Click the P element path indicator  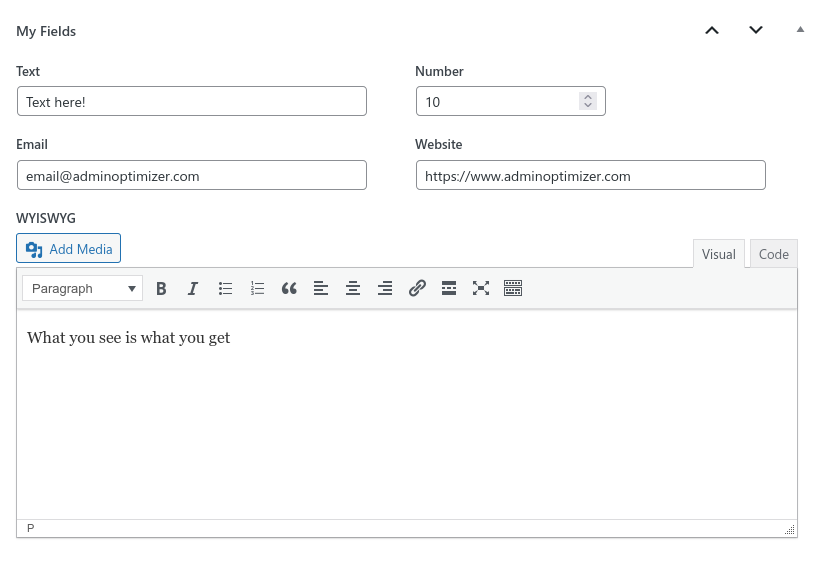tap(30, 528)
